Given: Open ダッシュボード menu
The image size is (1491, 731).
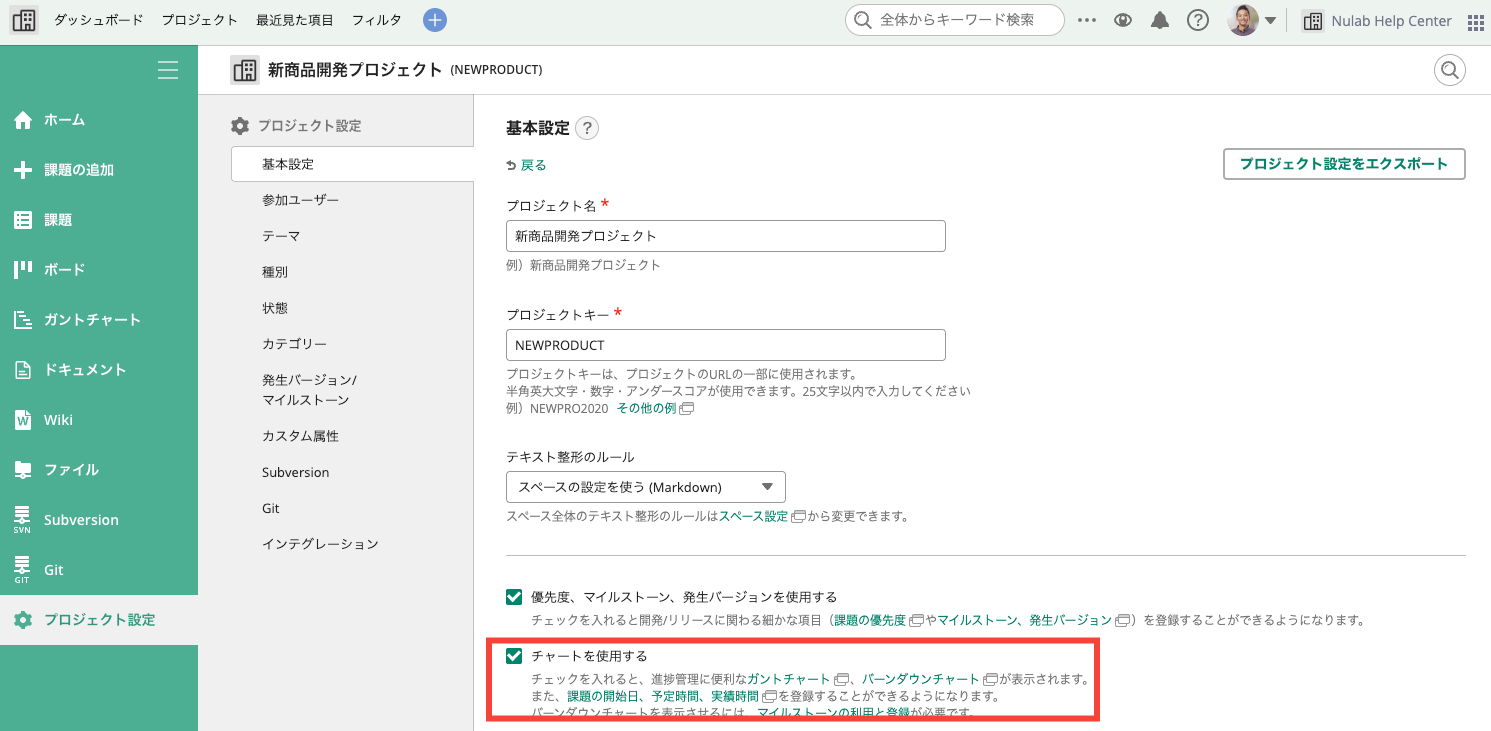Looking at the screenshot, I should [x=98, y=20].
